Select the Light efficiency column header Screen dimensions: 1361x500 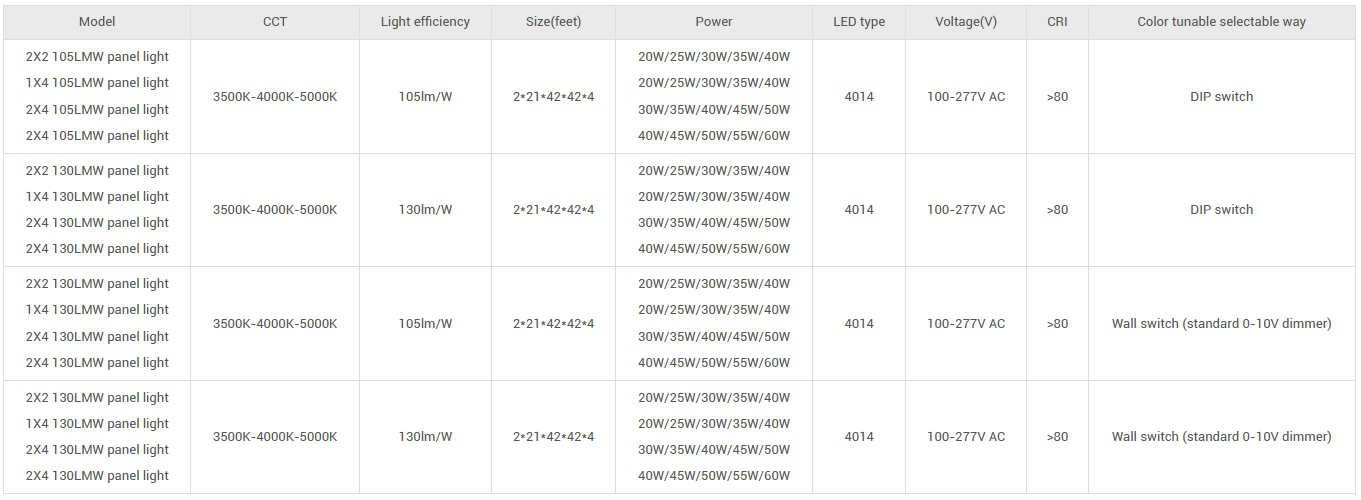[x=425, y=22]
